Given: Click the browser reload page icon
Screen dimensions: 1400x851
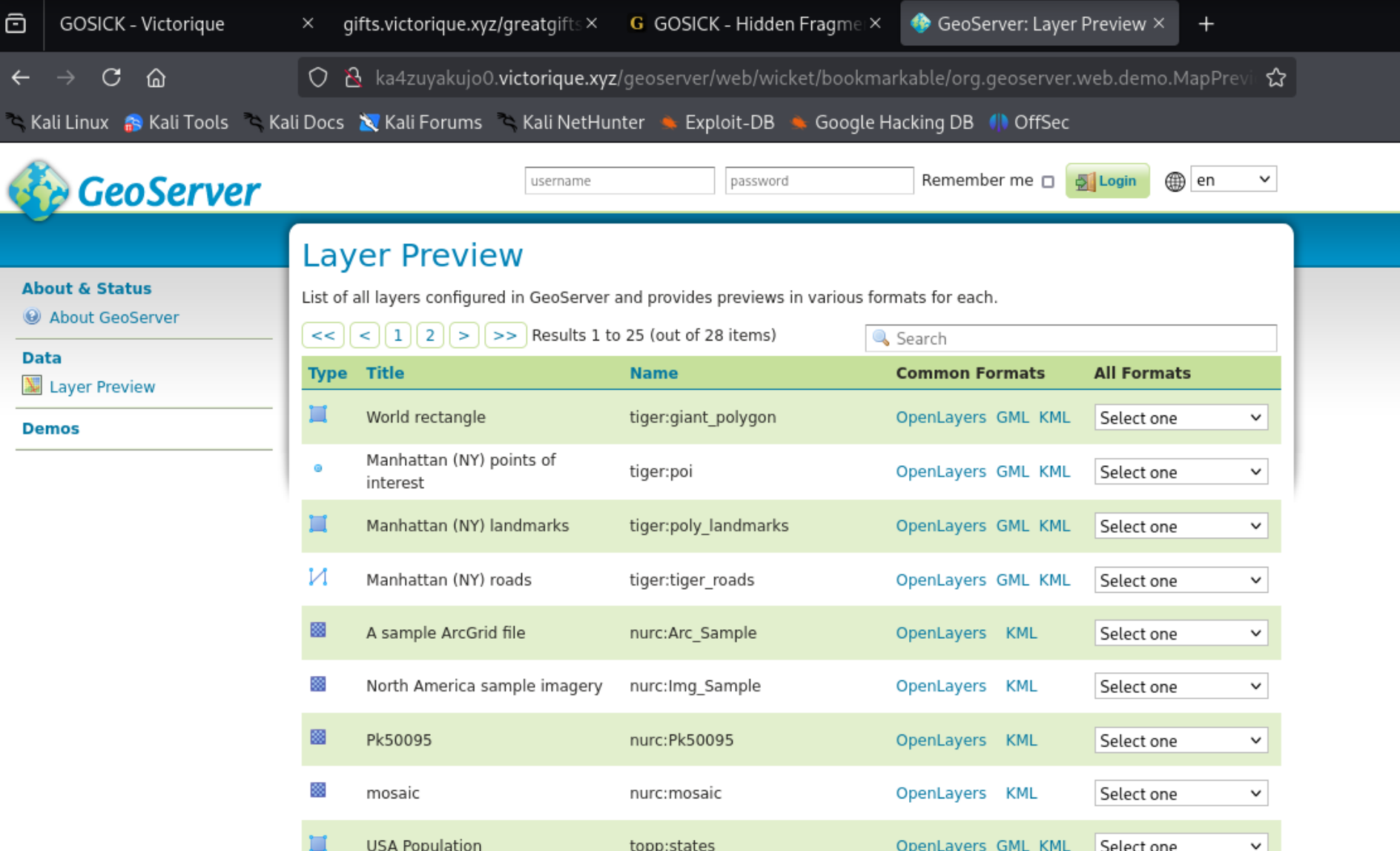Looking at the screenshot, I should tap(111, 77).
